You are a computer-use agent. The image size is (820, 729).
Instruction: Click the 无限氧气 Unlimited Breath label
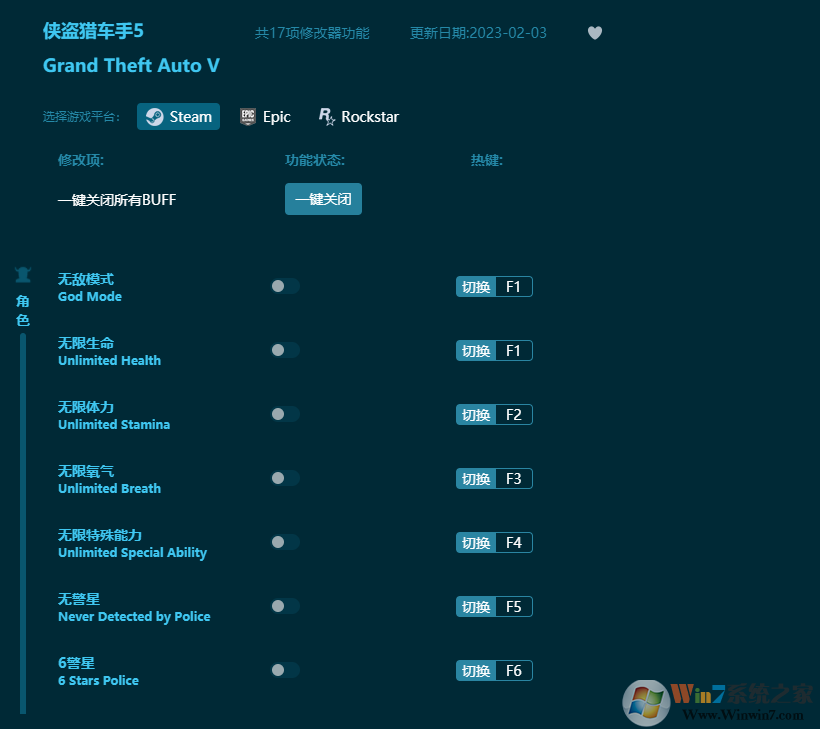tap(109, 480)
